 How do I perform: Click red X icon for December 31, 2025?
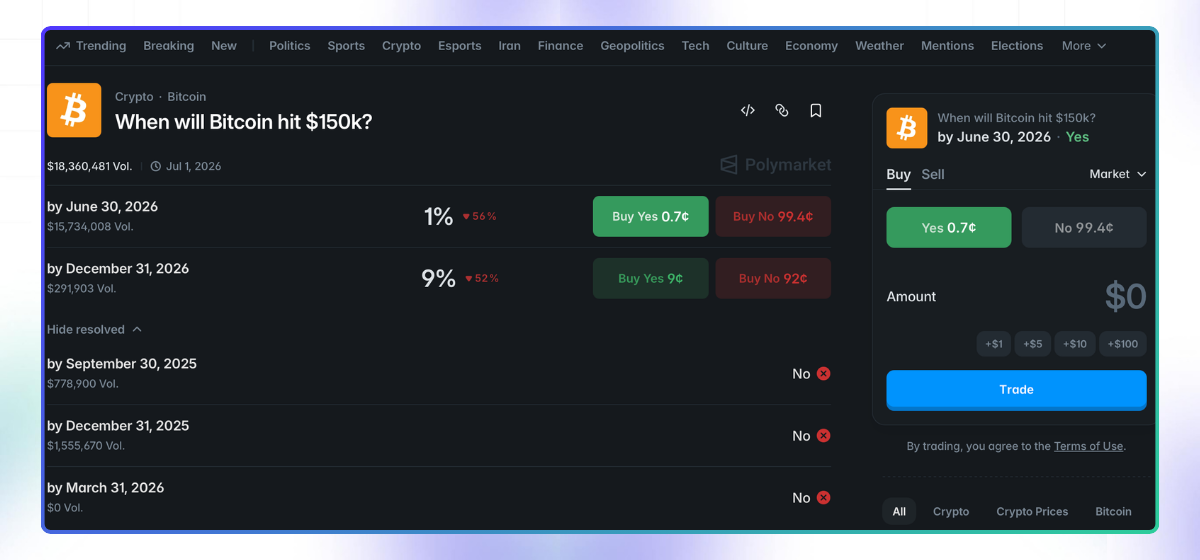click(824, 436)
